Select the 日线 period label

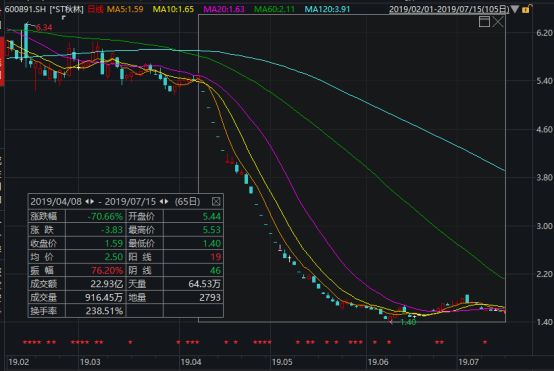[95, 9]
